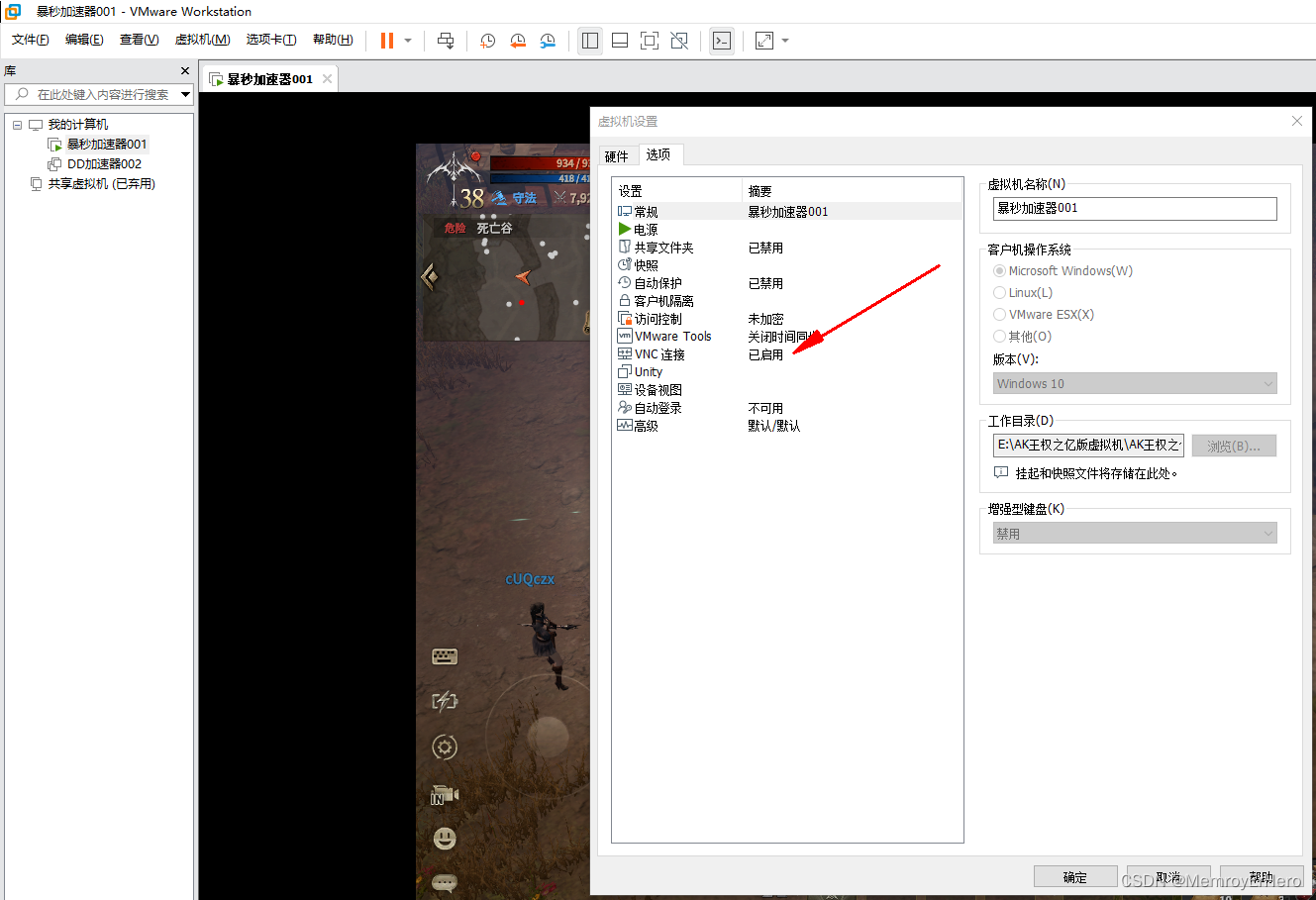Toggle the library sidebar view icon
Image resolution: width=1316 pixels, height=900 pixels.
pyautogui.click(x=590, y=41)
